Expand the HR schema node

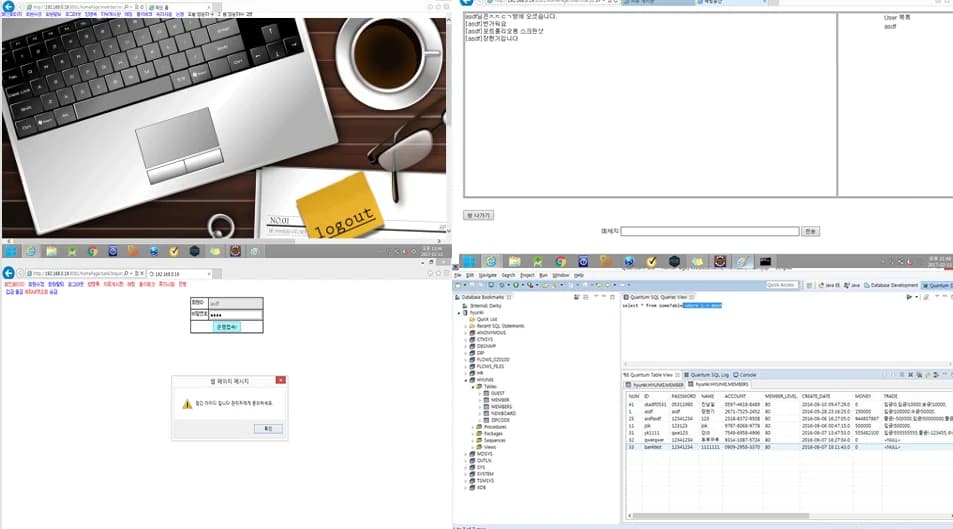(466, 373)
